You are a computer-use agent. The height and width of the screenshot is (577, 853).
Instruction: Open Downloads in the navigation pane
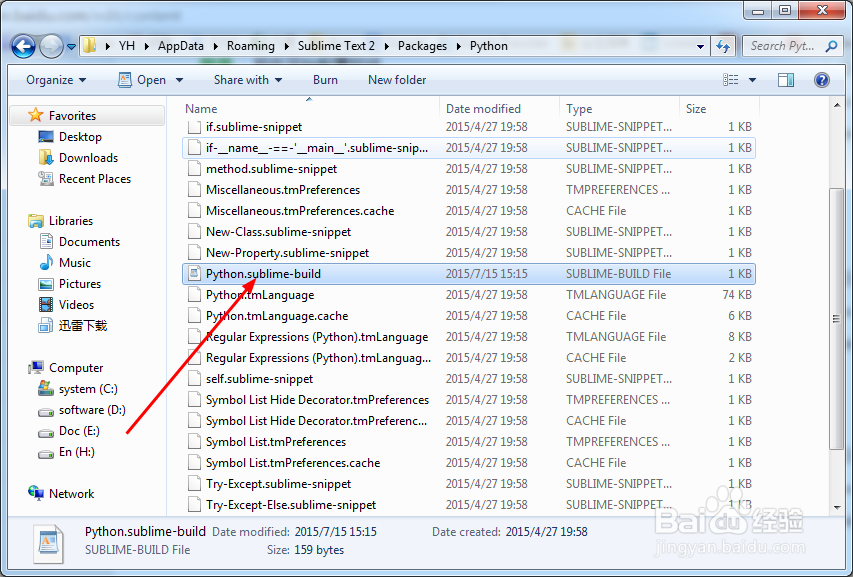(88, 158)
